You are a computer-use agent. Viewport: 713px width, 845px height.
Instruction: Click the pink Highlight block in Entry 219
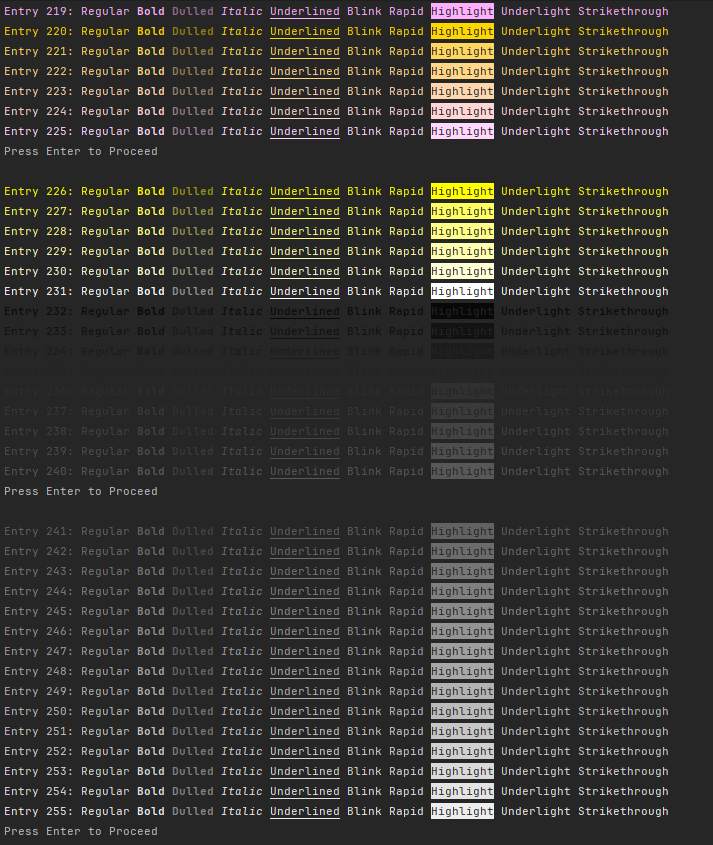(x=462, y=11)
